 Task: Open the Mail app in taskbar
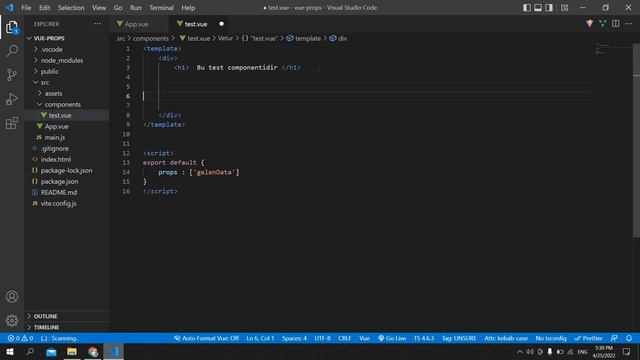pos(51,352)
